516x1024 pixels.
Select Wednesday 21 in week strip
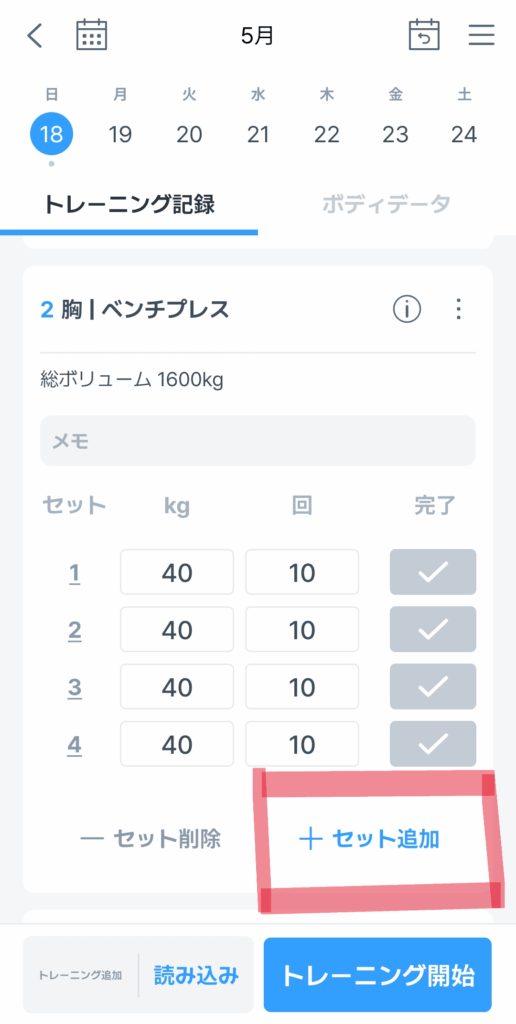tap(258, 135)
